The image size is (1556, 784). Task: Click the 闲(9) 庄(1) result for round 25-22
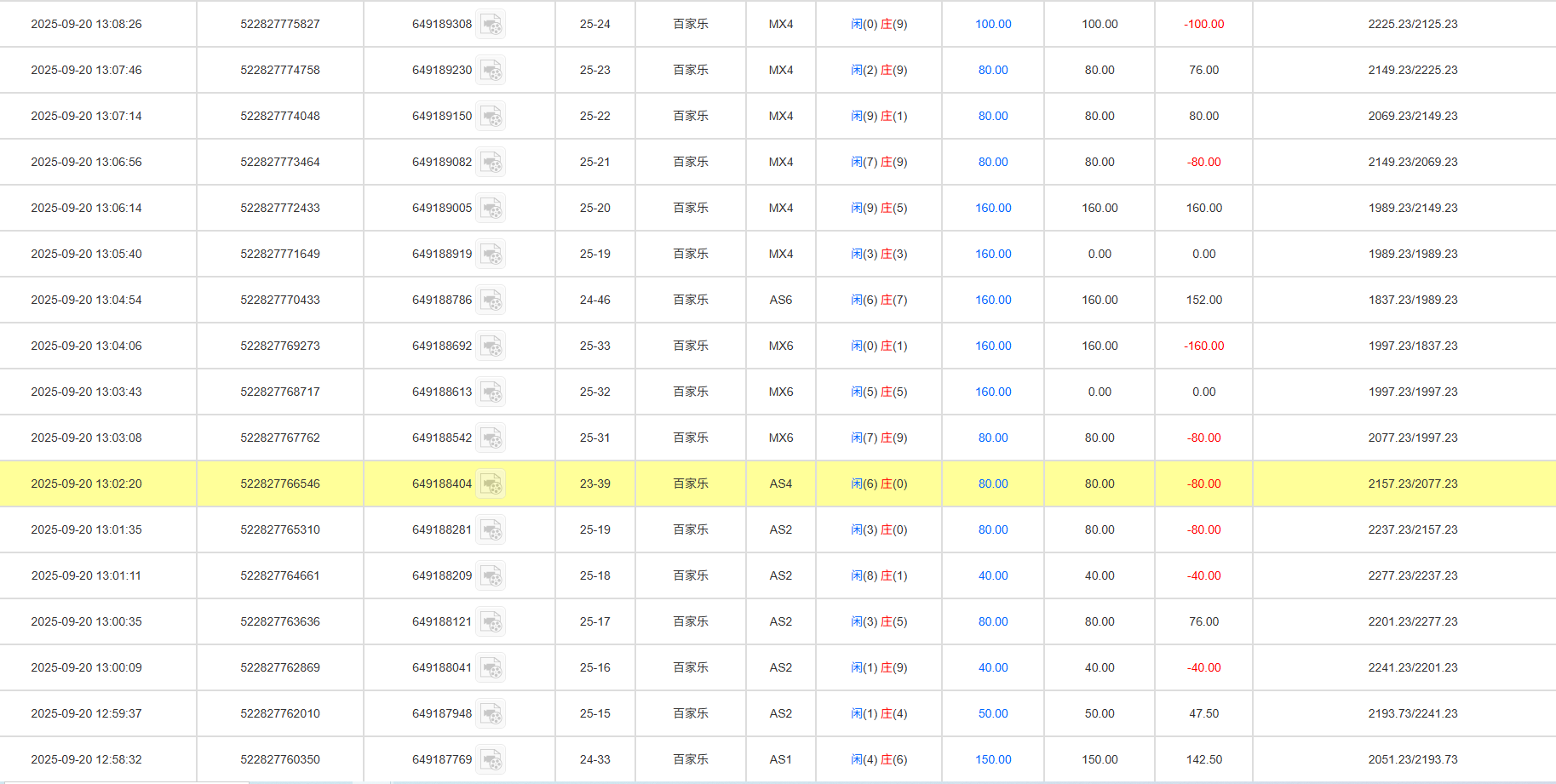878,116
